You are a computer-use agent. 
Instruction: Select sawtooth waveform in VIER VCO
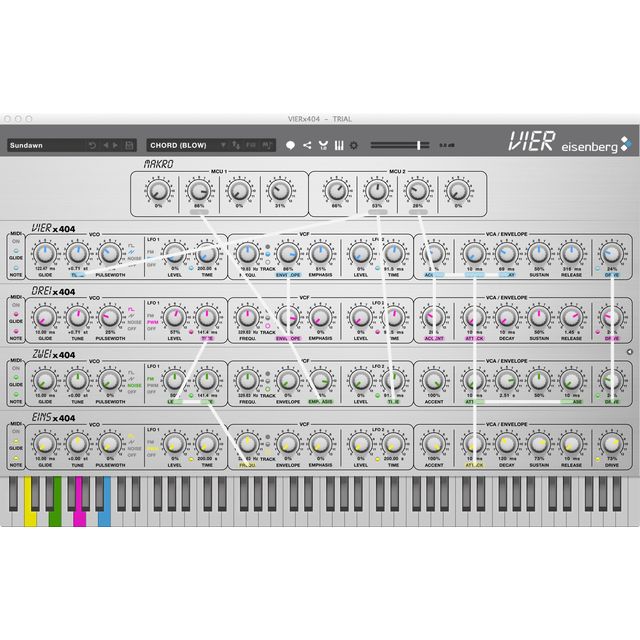(x=131, y=252)
